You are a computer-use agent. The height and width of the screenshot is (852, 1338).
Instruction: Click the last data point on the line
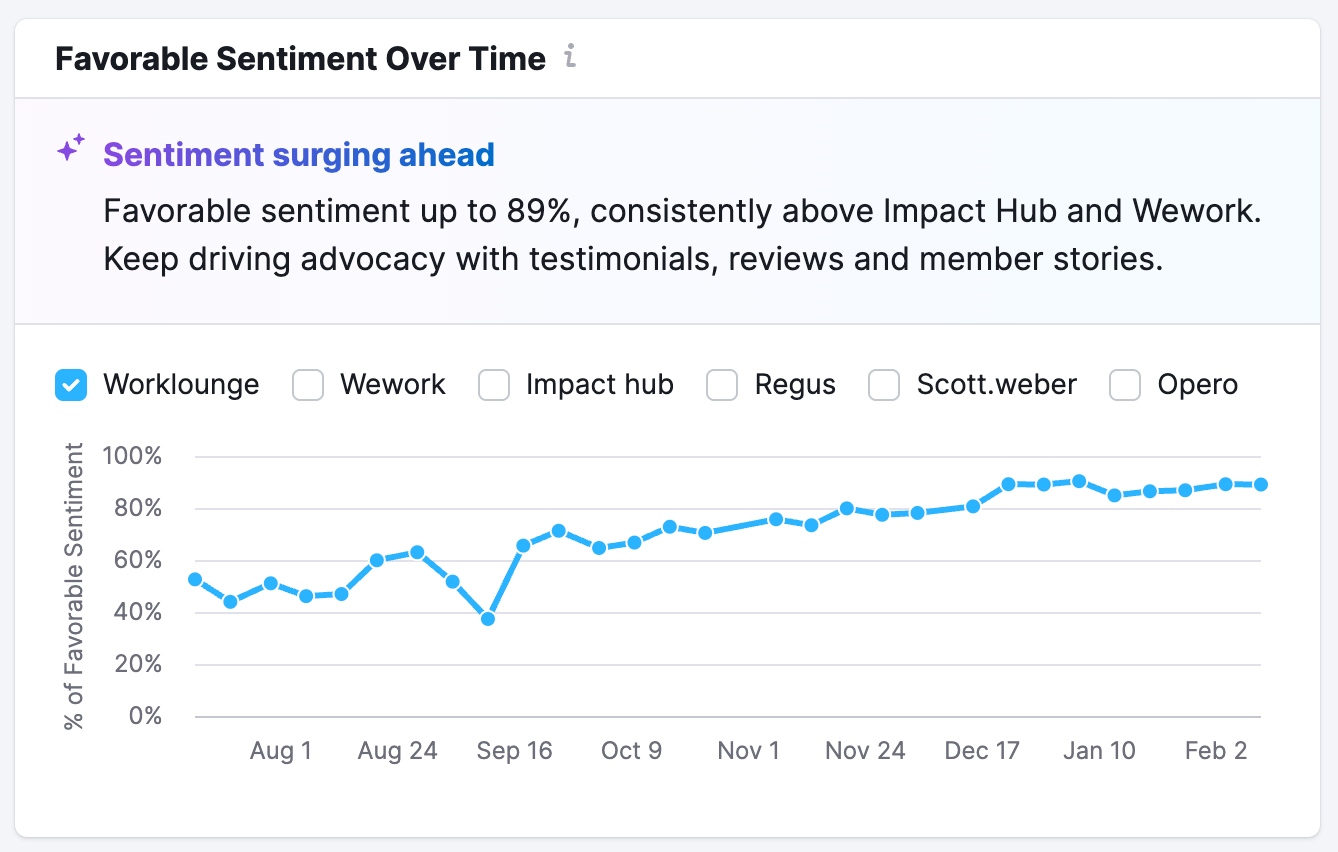[1261, 484]
